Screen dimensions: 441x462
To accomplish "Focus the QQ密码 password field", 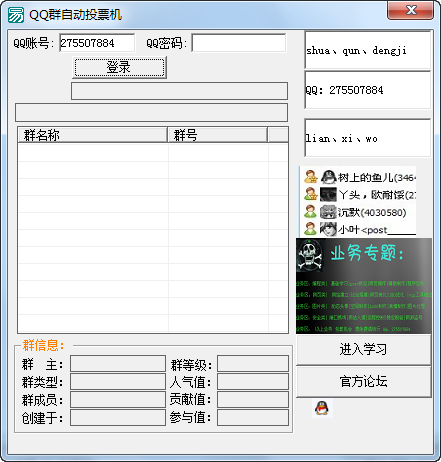I will 239,43.
